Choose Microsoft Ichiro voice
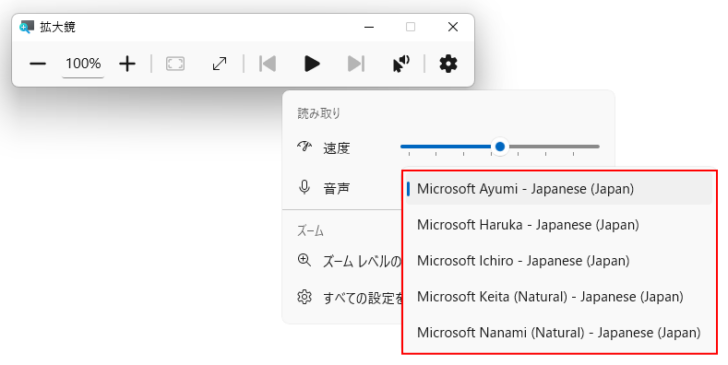This screenshot has width=728, height=365. 559,261
